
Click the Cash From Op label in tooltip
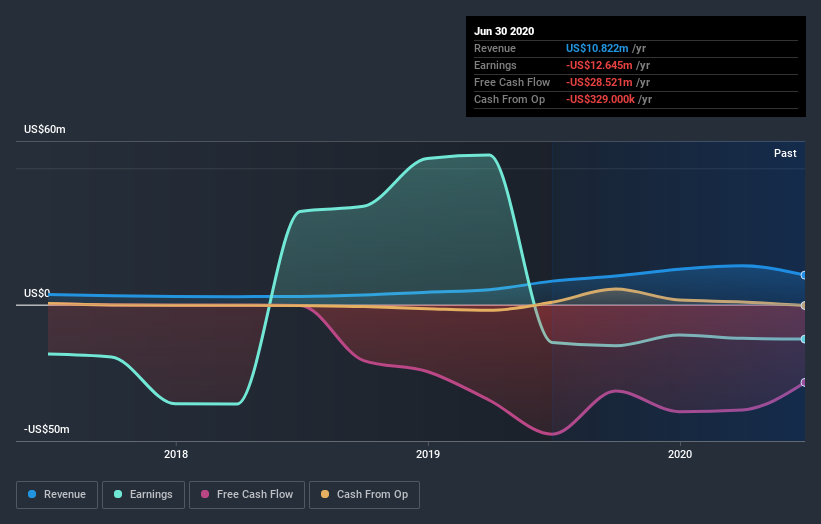pos(509,99)
